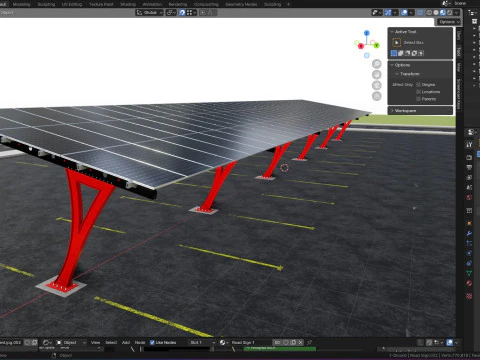Open the viewport shading options dropdown arrow
Screen dimensions: 480x360
pyautogui.click(x=457, y=13)
